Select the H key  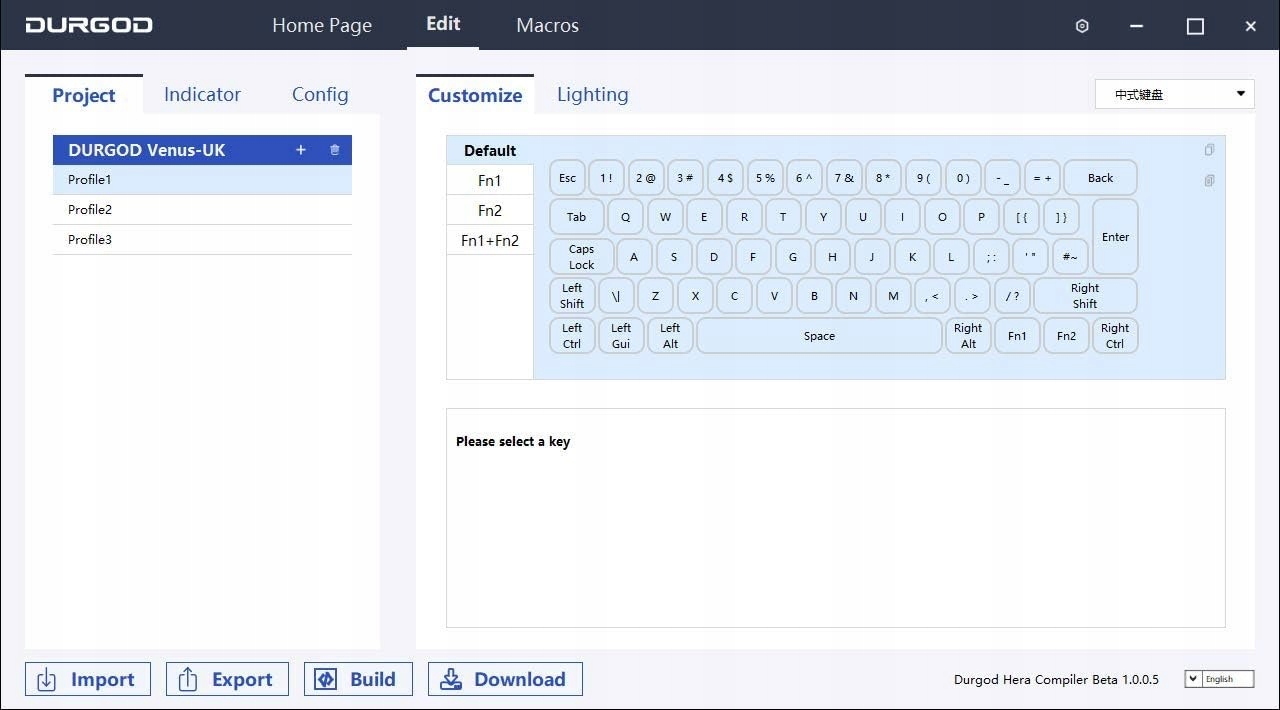coord(832,257)
